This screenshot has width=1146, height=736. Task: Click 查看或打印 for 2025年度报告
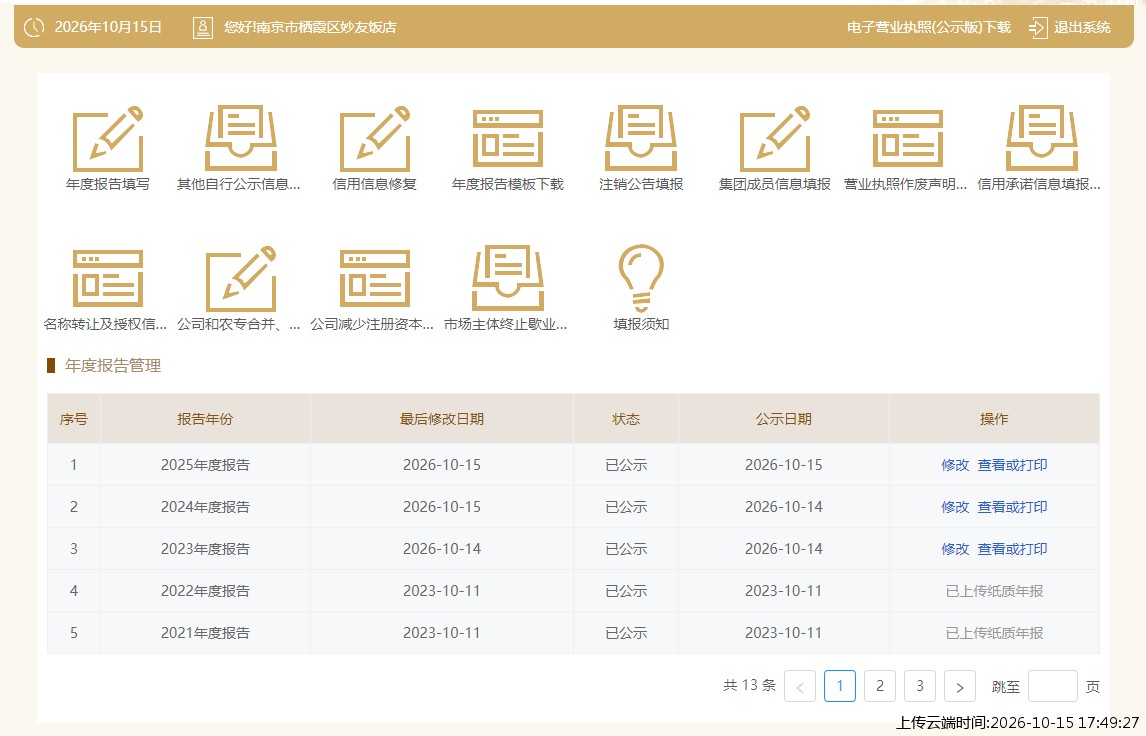[1012, 465]
